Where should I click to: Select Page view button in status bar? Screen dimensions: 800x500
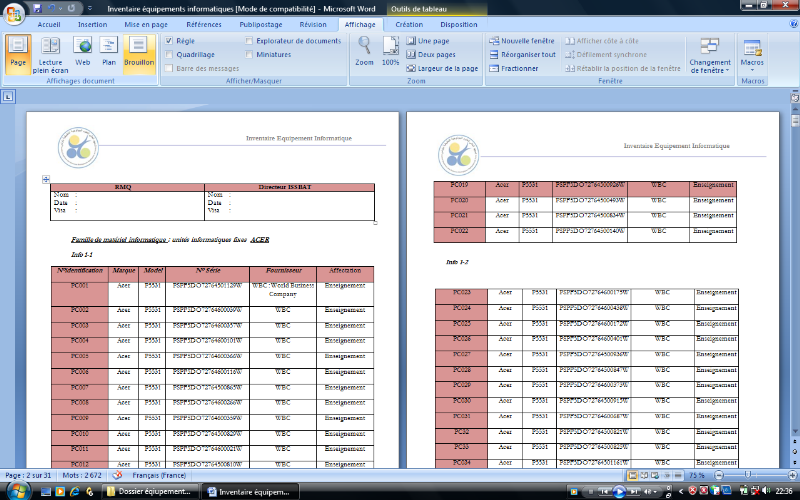point(633,476)
